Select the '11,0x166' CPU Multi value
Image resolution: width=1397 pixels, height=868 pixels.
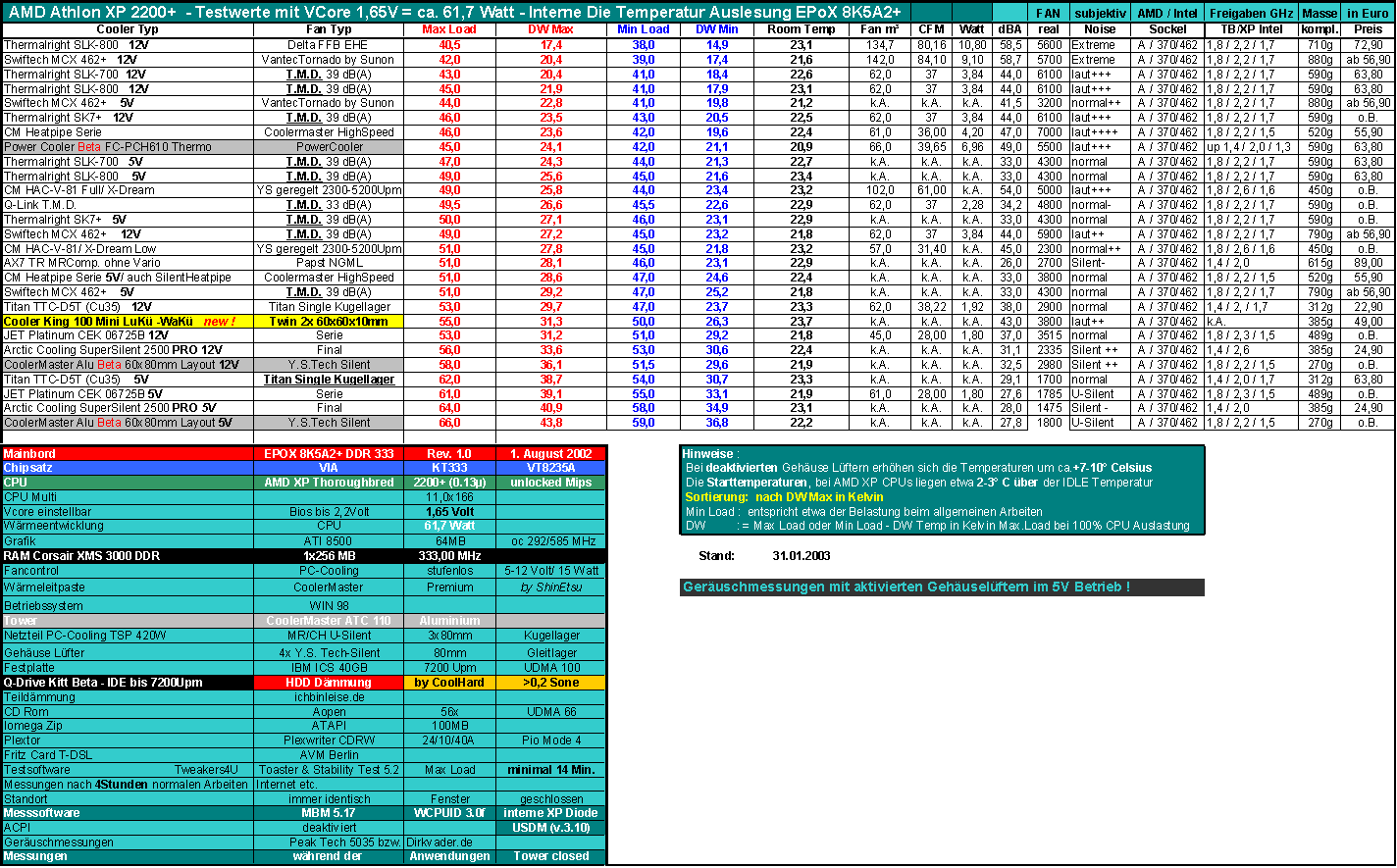[449, 497]
